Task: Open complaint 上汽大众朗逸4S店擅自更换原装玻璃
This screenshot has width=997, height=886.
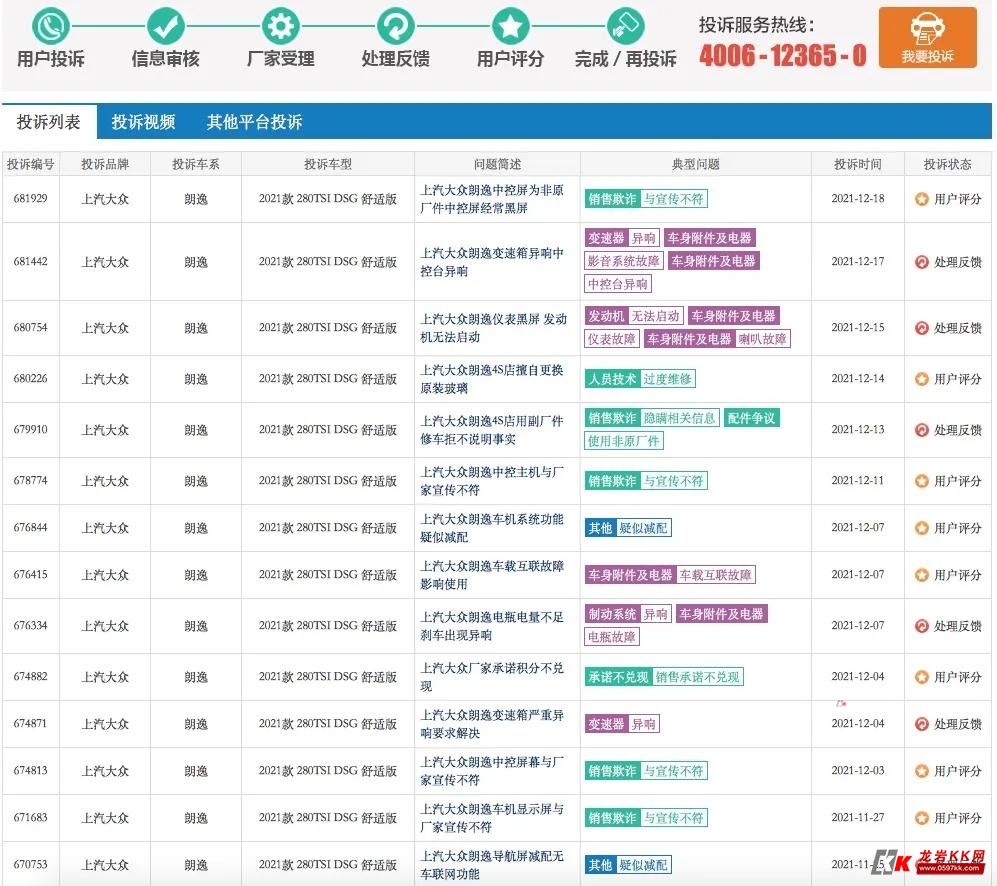Action: (x=492, y=379)
